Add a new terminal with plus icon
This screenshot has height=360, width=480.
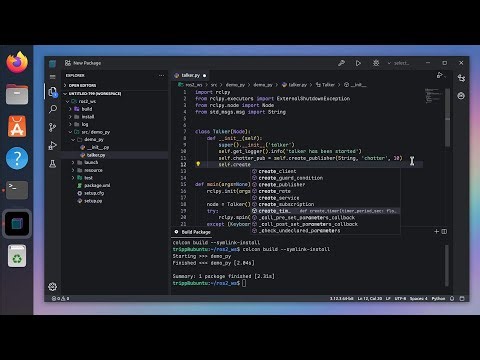click(436, 231)
